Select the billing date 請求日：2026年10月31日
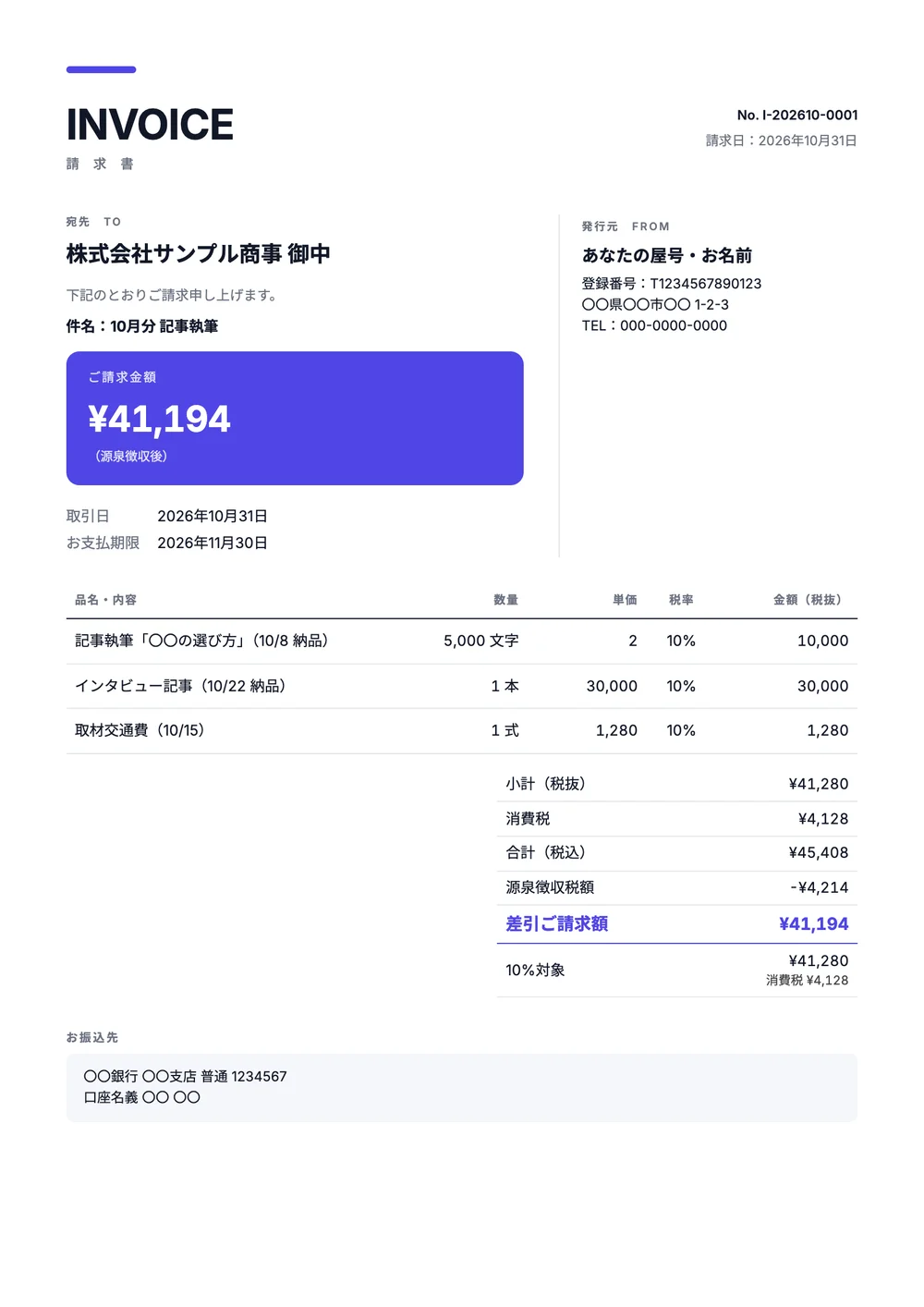Screen dimensions: 924x1307 click(782, 140)
